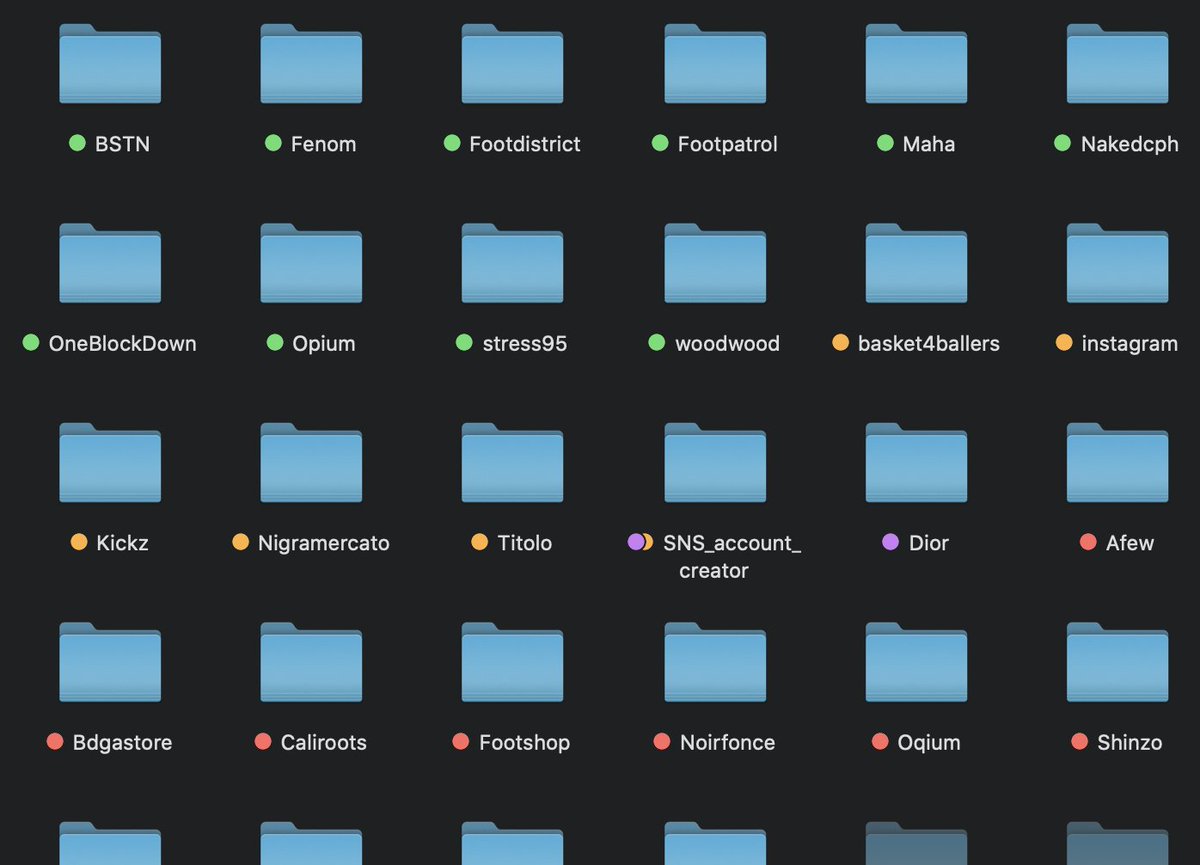Click the basket4ballers name label
Viewport: 1200px width, 865px height.
(x=929, y=344)
